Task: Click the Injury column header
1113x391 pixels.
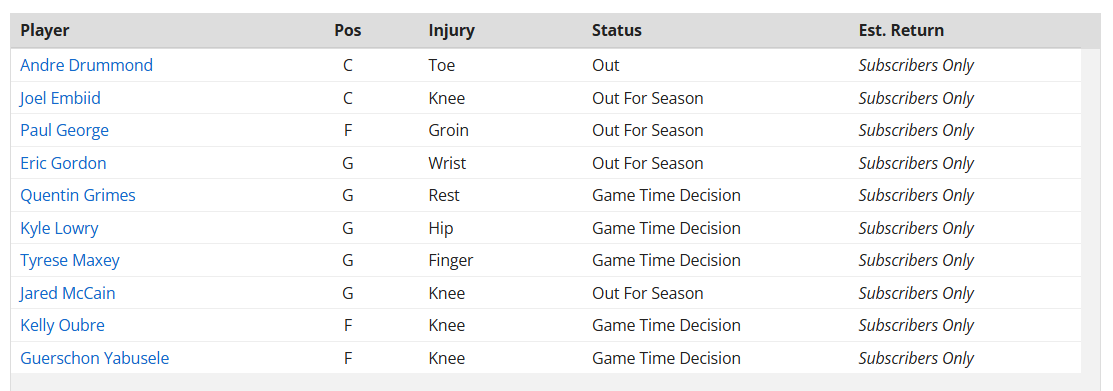Action: [451, 31]
